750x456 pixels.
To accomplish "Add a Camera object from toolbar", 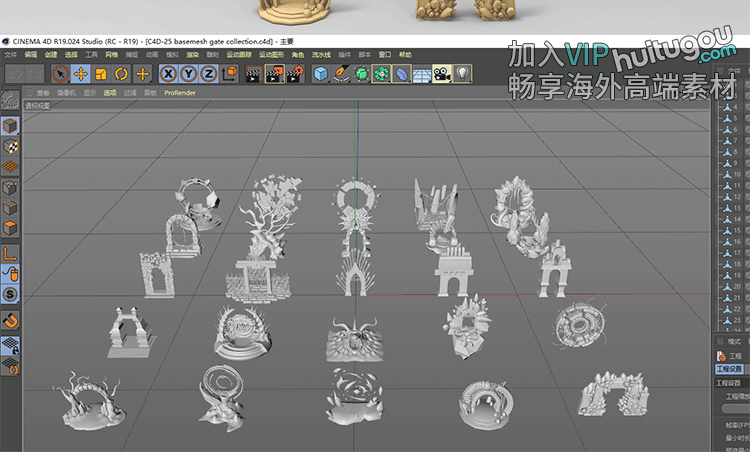I will (x=441, y=73).
